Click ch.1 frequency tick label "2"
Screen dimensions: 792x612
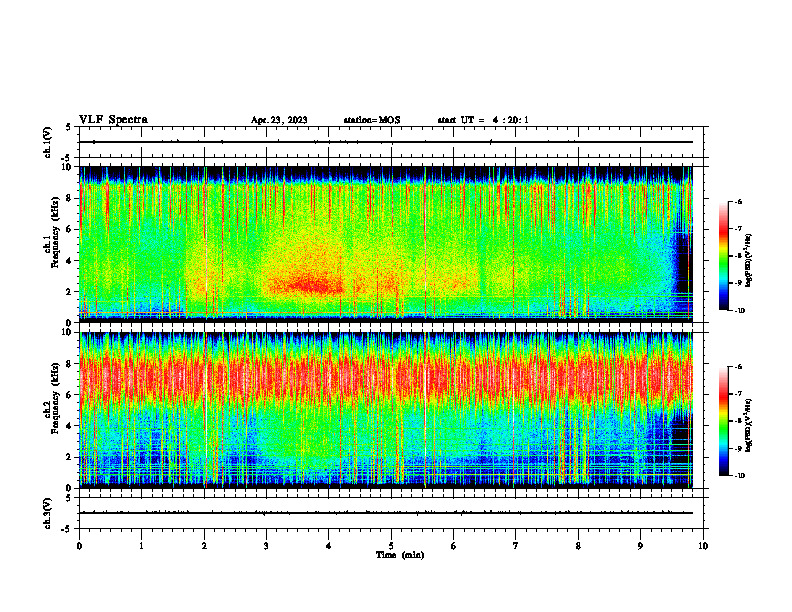click(69, 292)
